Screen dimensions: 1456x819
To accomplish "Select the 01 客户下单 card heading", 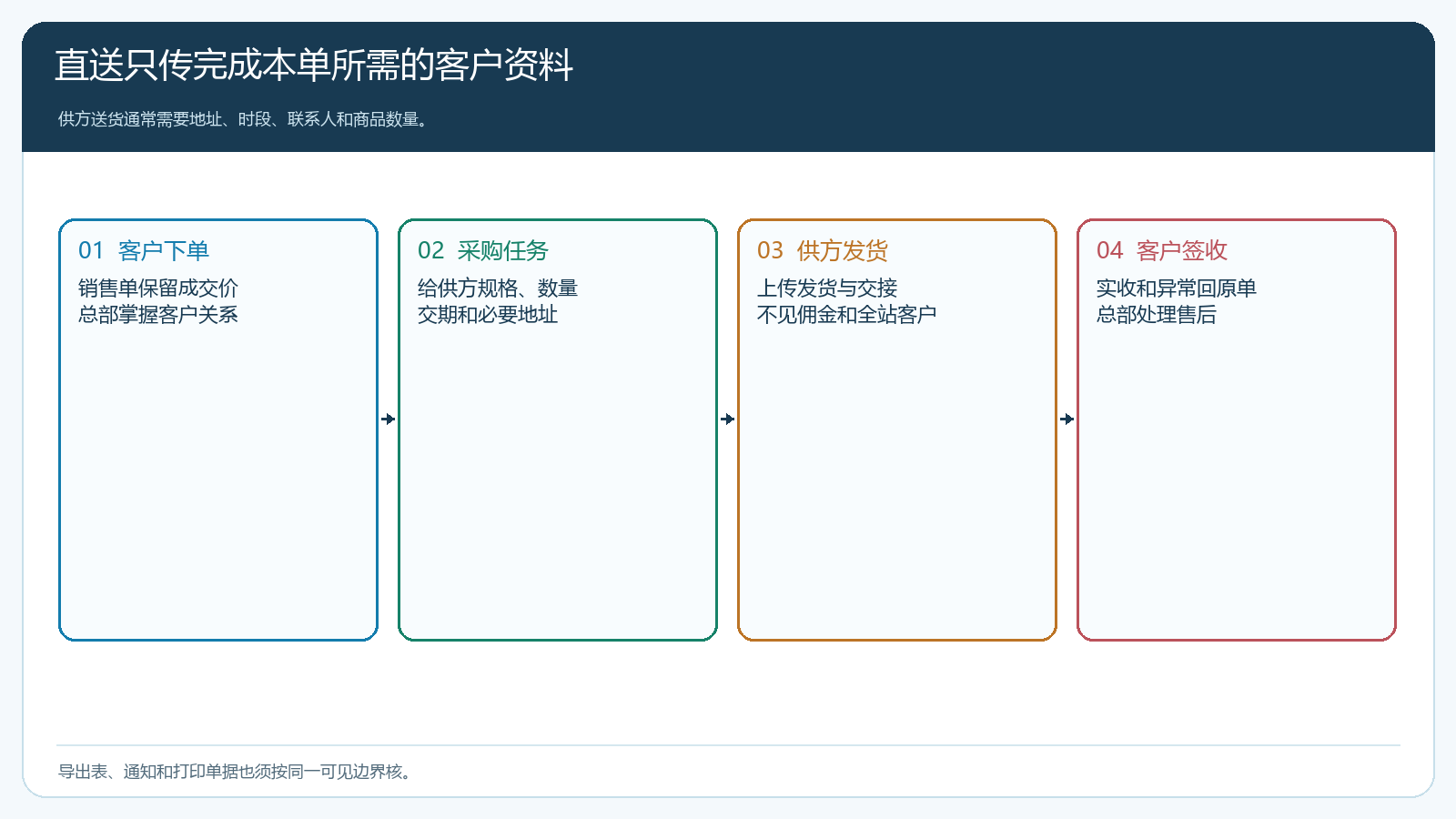I will (144, 250).
